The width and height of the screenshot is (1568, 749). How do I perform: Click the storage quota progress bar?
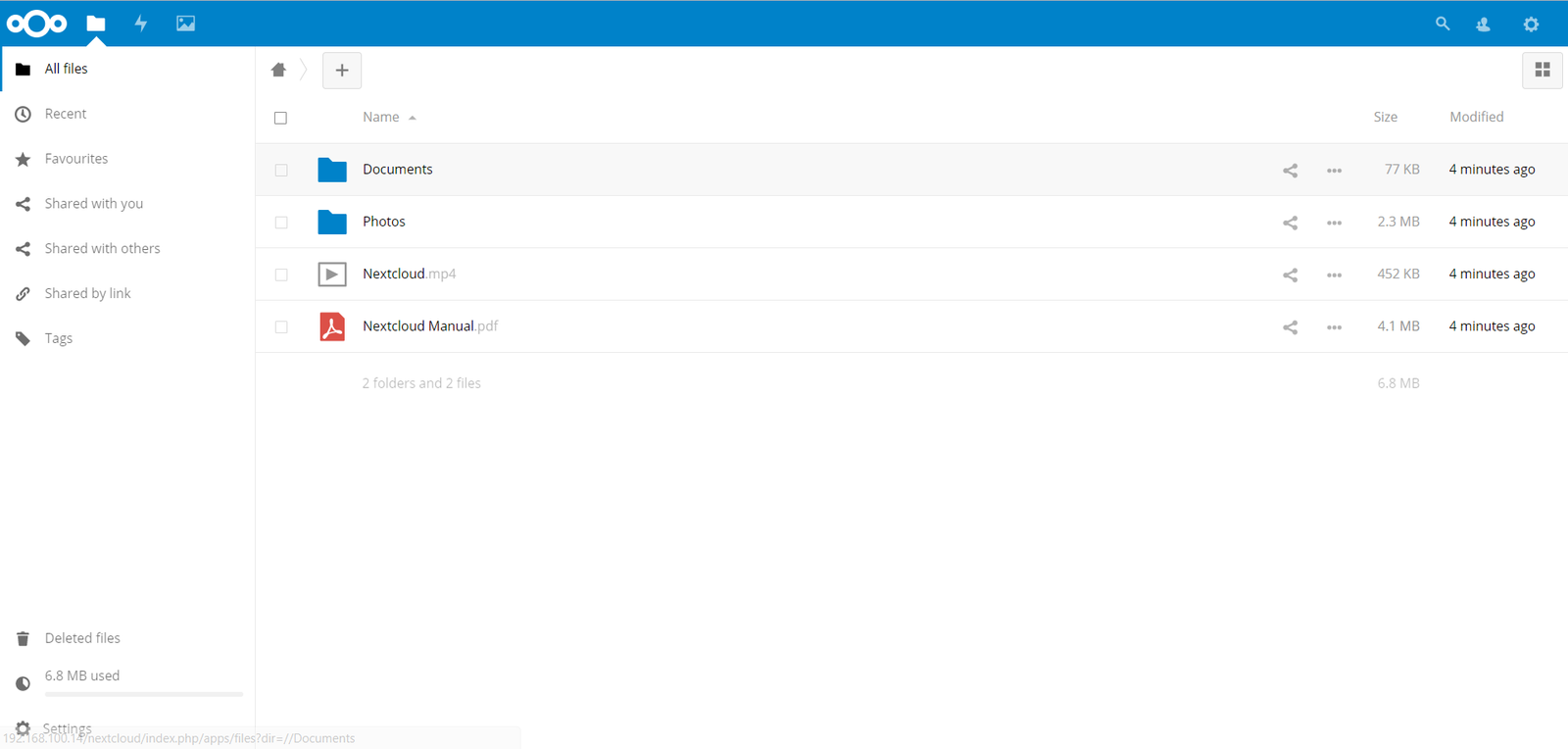[x=143, y=694]
